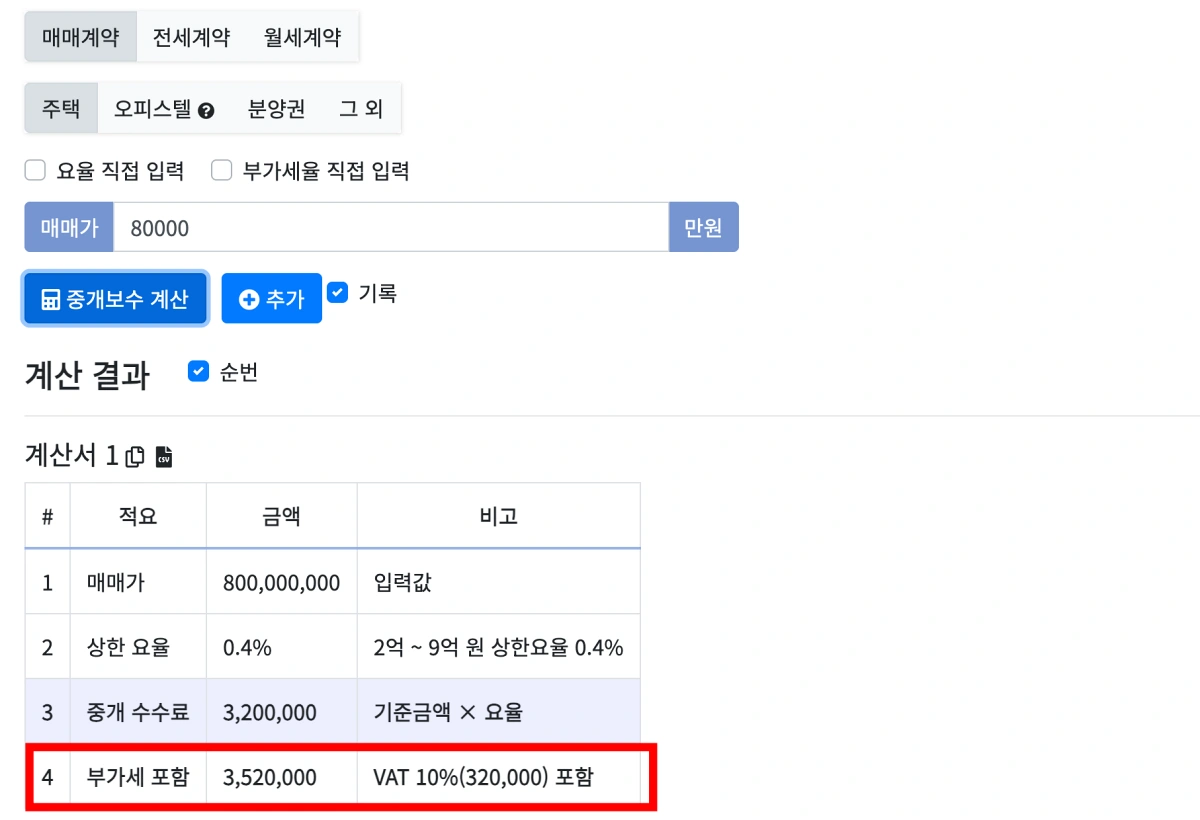1200x820 pixels.
Task: Uncheck the 기록 checkbox
Action: click(x=337, y=291)
